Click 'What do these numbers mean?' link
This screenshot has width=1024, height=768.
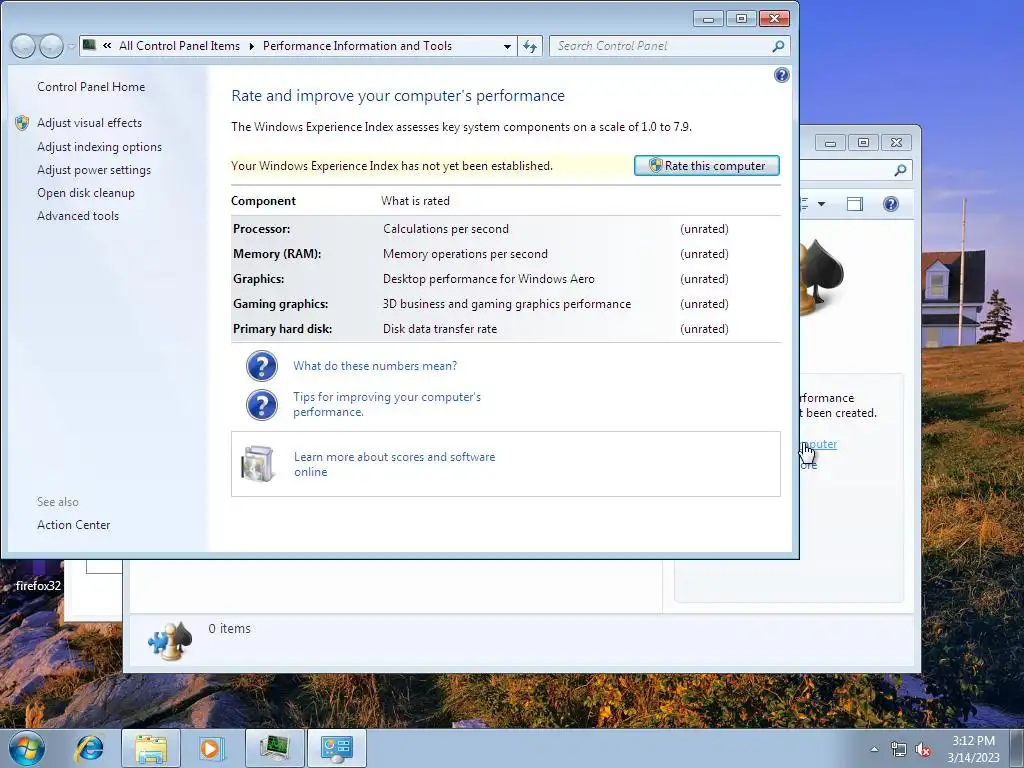(375, 366)
